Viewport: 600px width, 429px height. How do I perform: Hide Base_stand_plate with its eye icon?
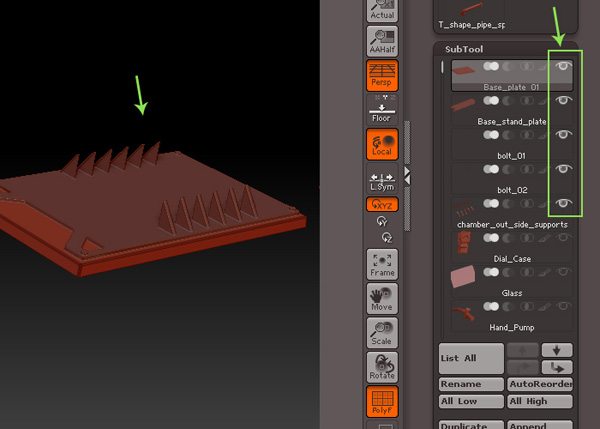[563, 100]
